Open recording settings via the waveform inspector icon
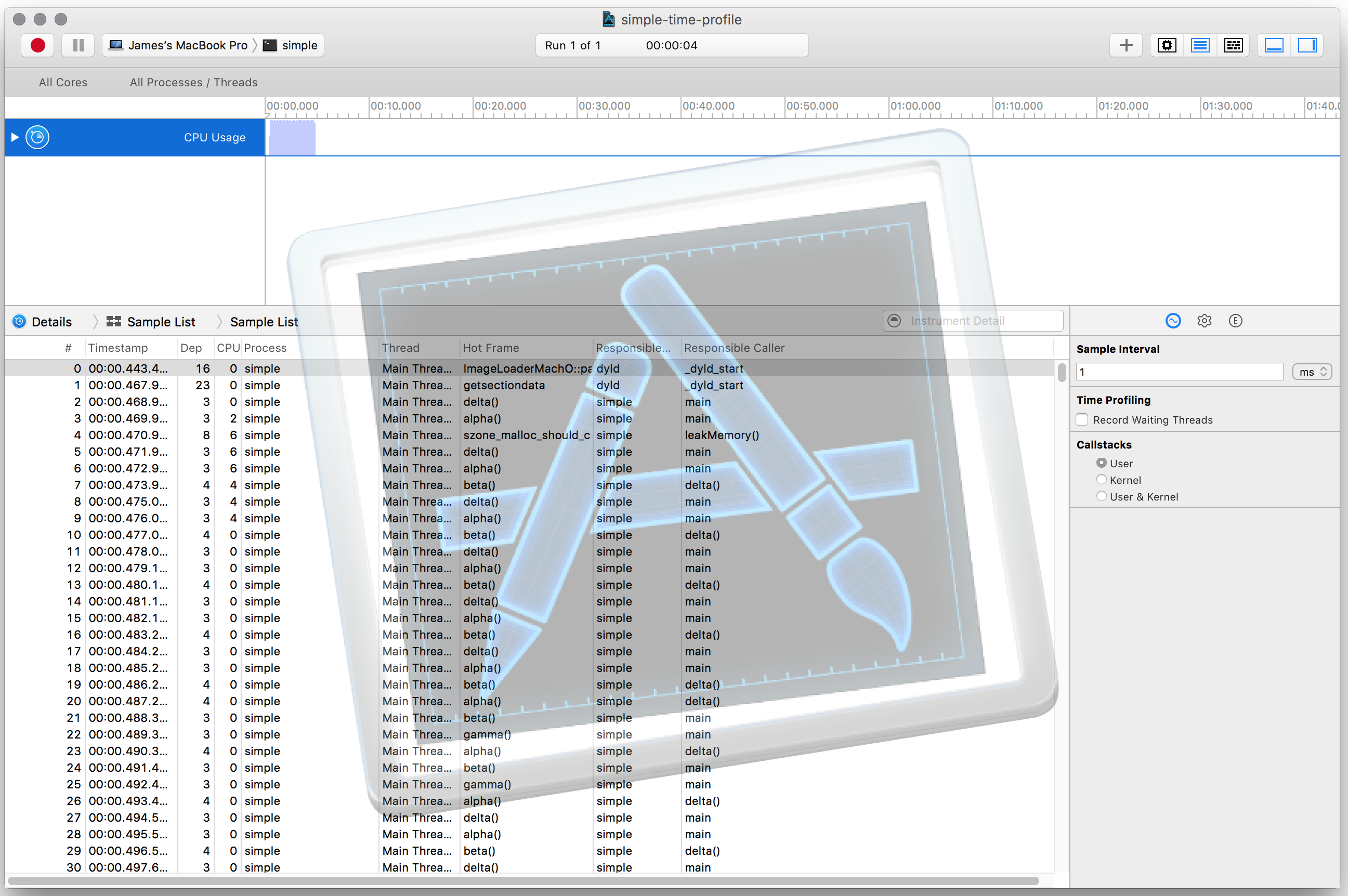The image size is (1348, 896). pos(1173,321)
